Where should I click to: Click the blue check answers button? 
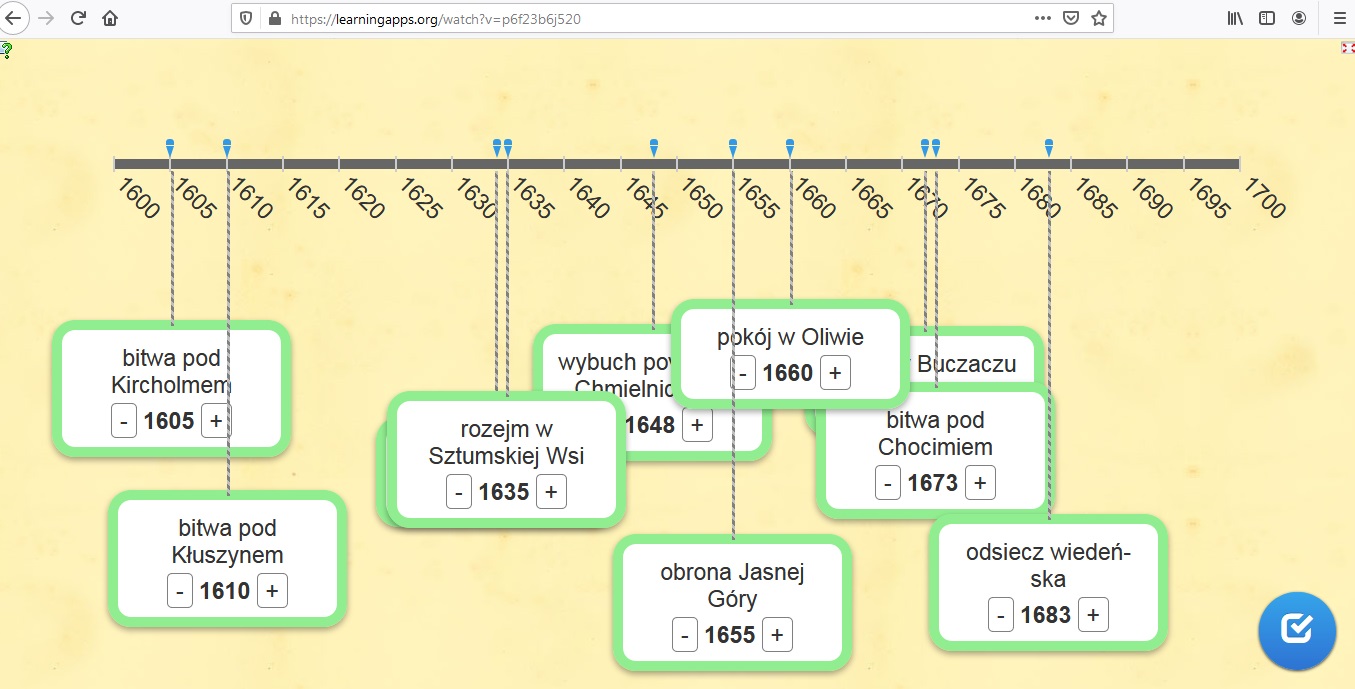[1296, 630]
